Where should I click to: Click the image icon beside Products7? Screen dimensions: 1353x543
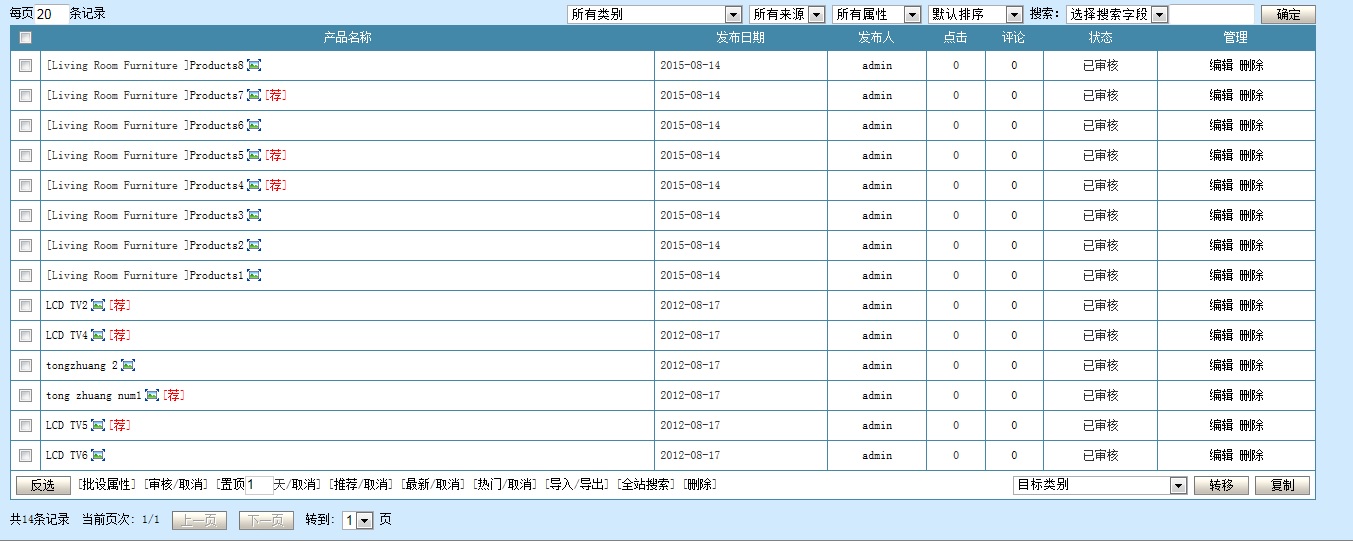tap(254, 96)
